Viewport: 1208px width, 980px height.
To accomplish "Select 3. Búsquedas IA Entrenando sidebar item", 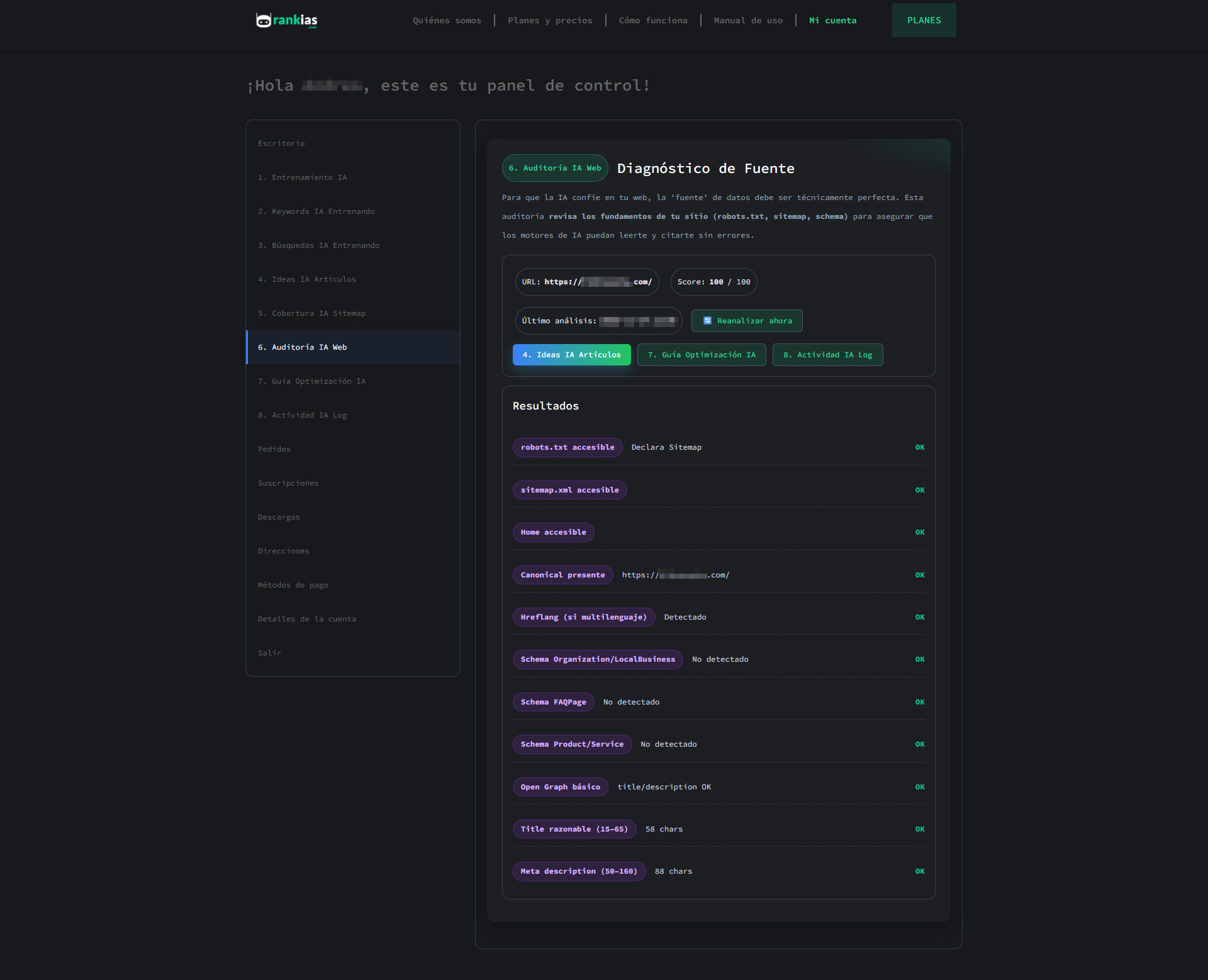I will [x=318, y=245].
